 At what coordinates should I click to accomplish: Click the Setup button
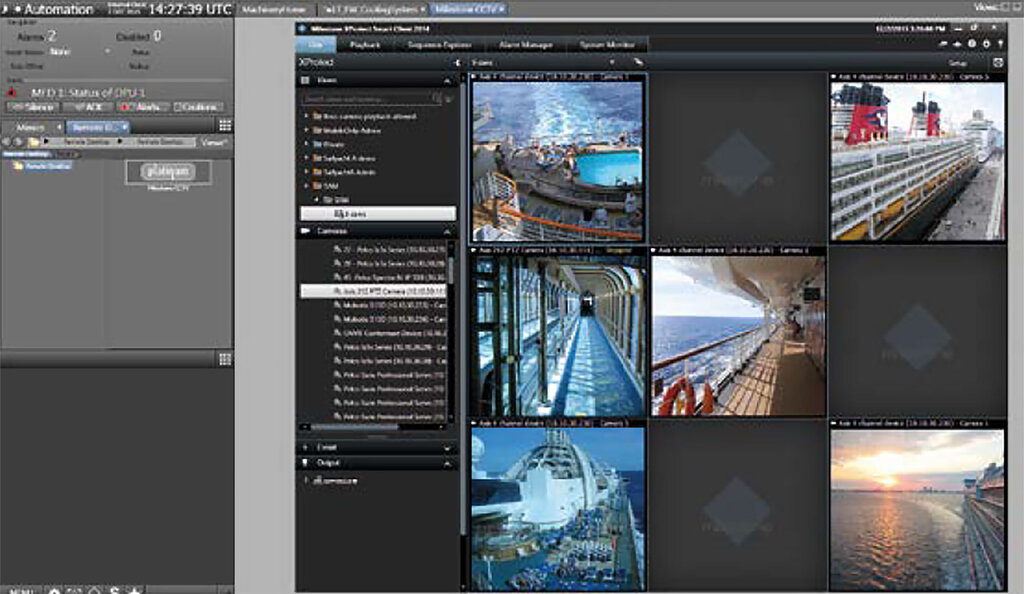(957, 62)
